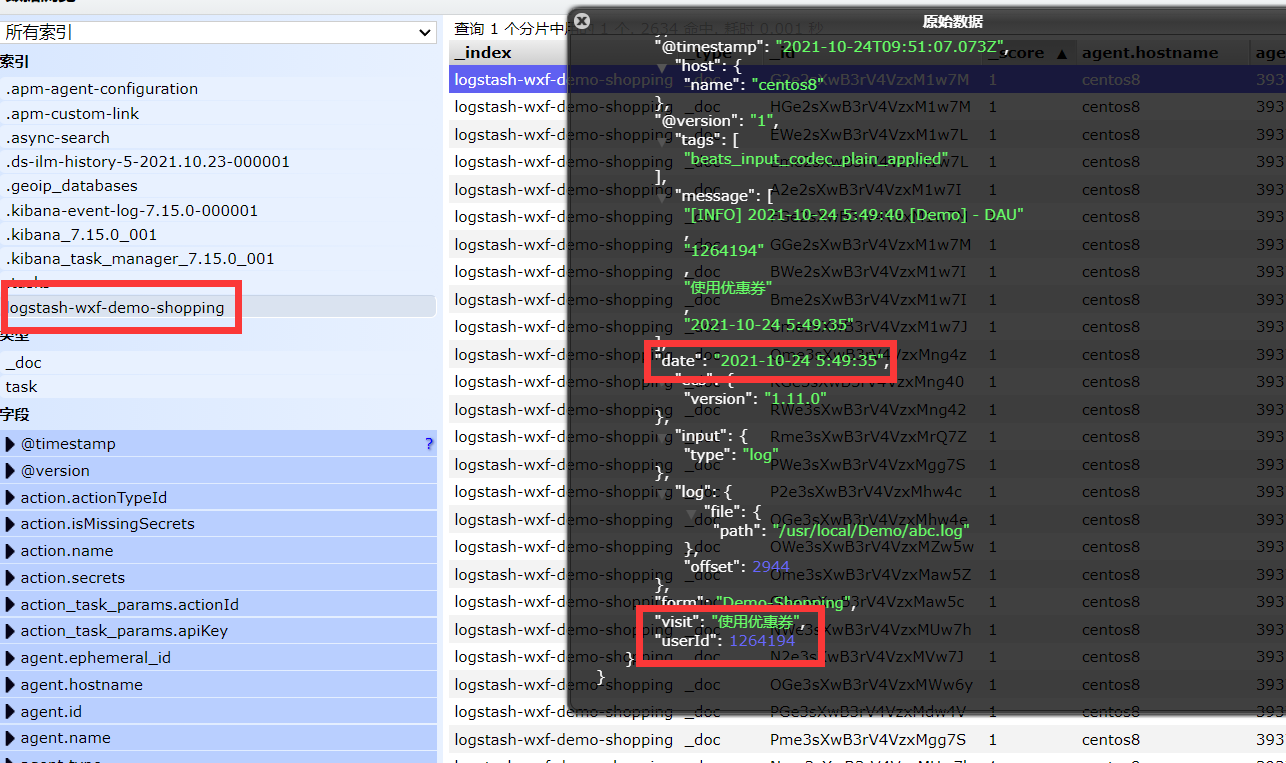Expand the action.name field
The height and width of the screenshot is (763, 1286).
click(11, 551)
